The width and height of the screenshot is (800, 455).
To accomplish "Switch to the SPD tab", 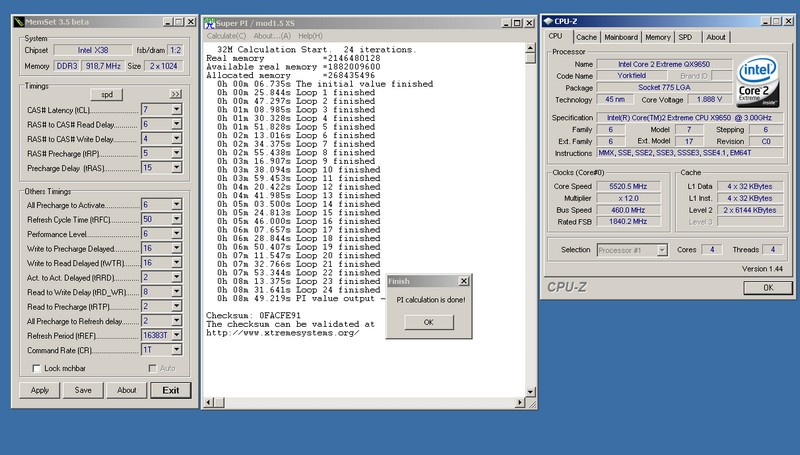I will [685, 37].
